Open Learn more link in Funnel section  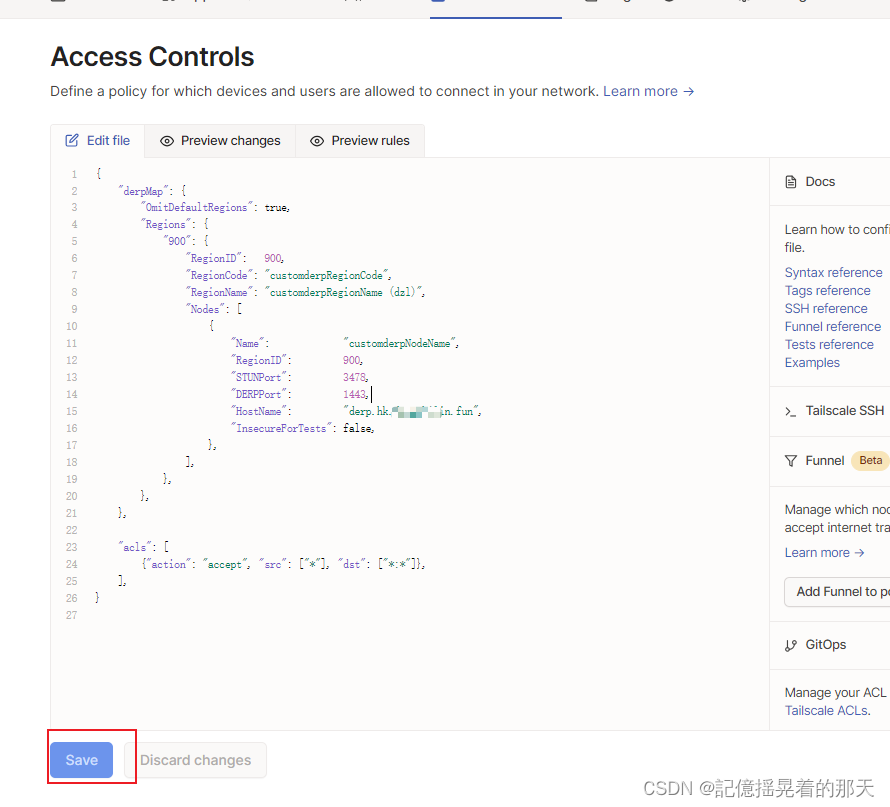coord(824,553)
